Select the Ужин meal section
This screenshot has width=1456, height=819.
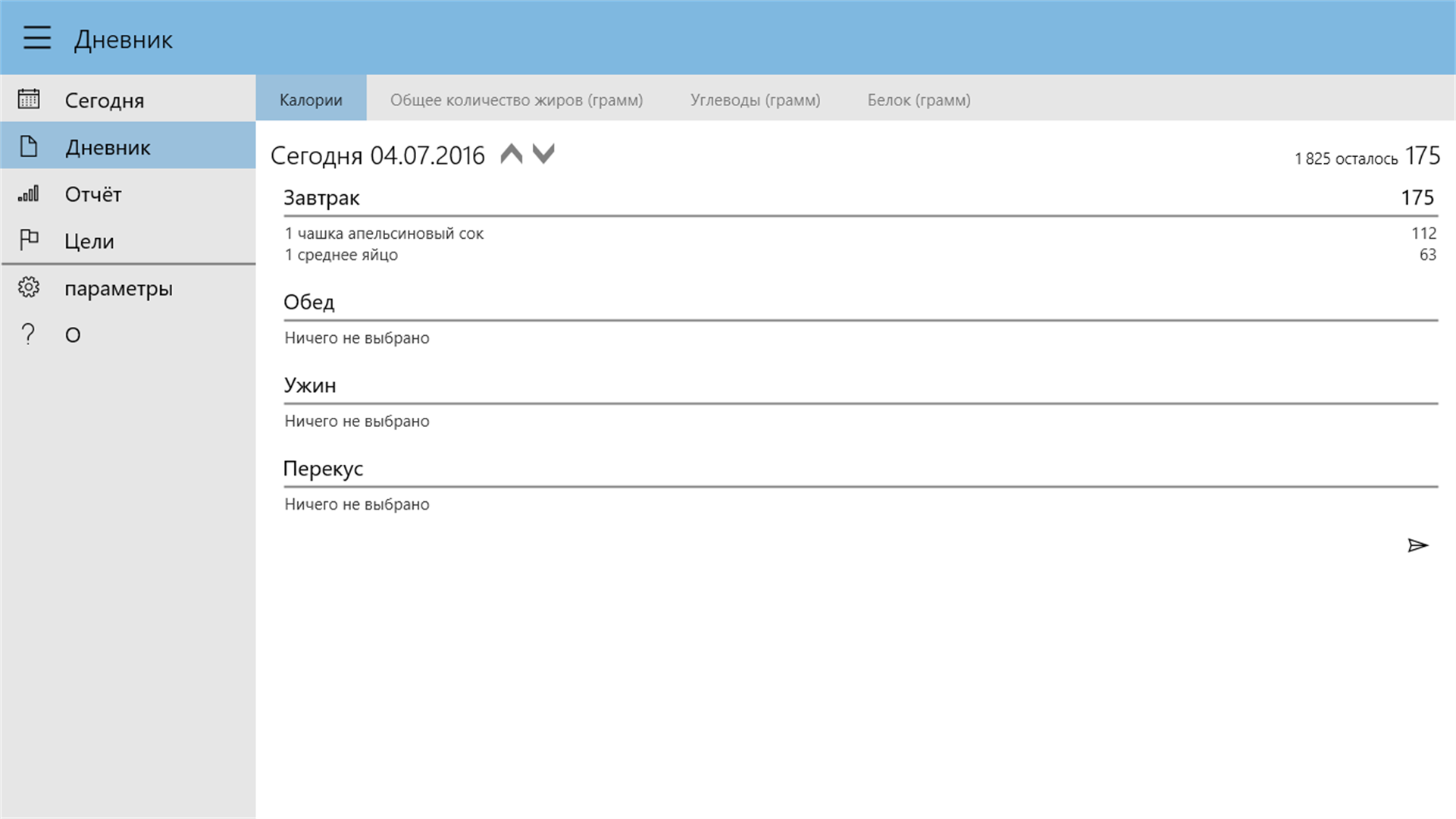click(310, 385)
